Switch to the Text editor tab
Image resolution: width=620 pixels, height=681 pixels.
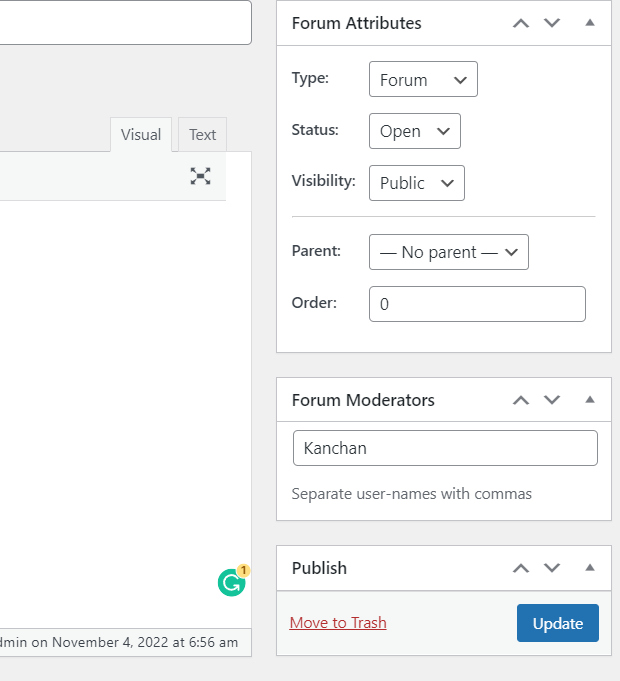click(202, 135)
